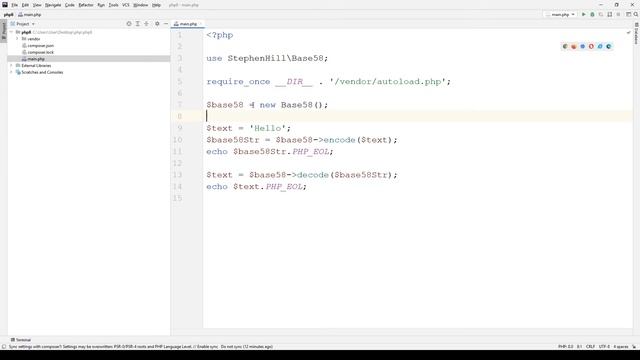Image resolution: width=640 pixels, height=360 pixels.
Task: Open the VCS menu
Action: pyautogui.click(x=126, y=5)
